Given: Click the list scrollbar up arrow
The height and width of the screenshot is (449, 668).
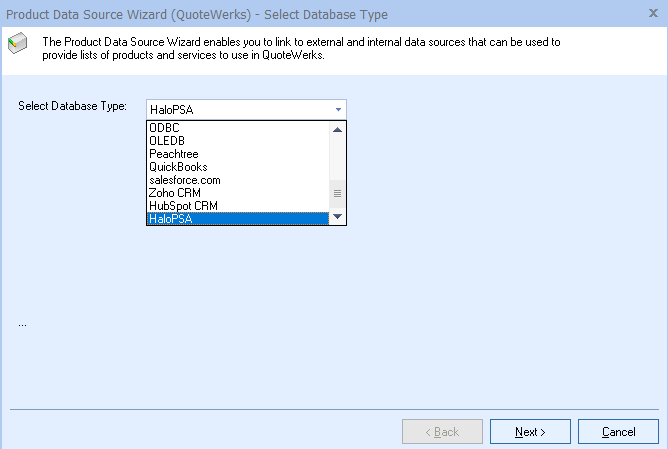Looking at the screenshot, I should click(x=338, y=129).
